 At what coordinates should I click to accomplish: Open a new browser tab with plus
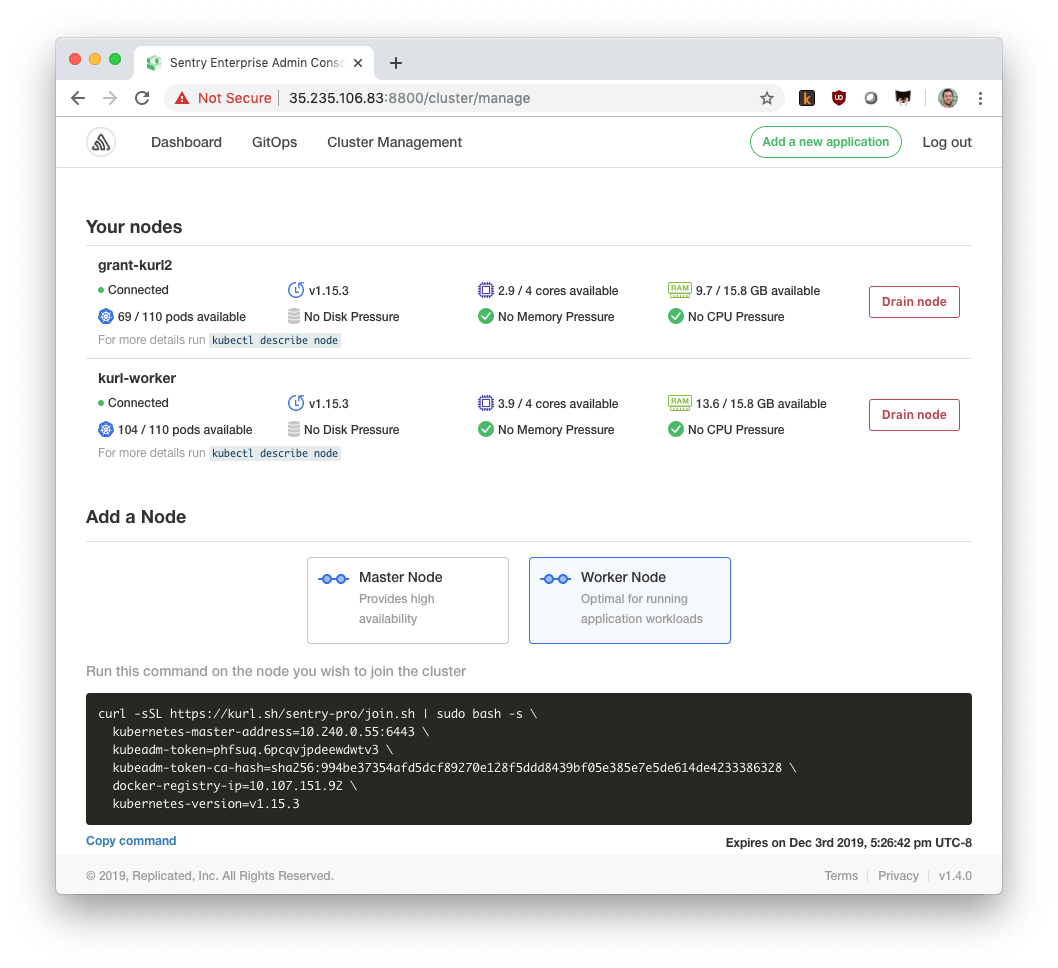pyautogui.click(x=396, y=63)
